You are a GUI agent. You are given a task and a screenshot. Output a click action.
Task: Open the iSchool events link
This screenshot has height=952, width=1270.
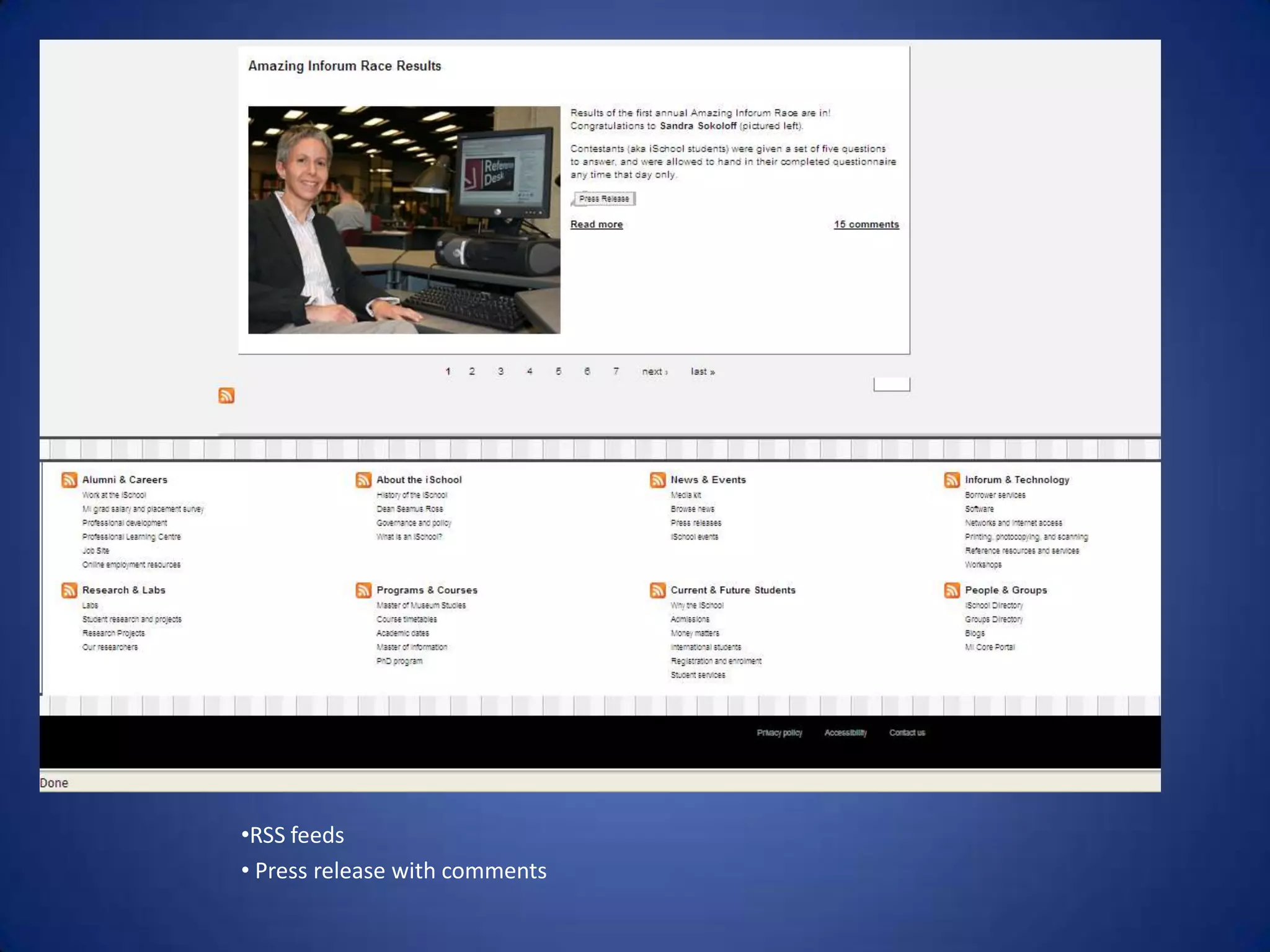[x=695, y=537]
